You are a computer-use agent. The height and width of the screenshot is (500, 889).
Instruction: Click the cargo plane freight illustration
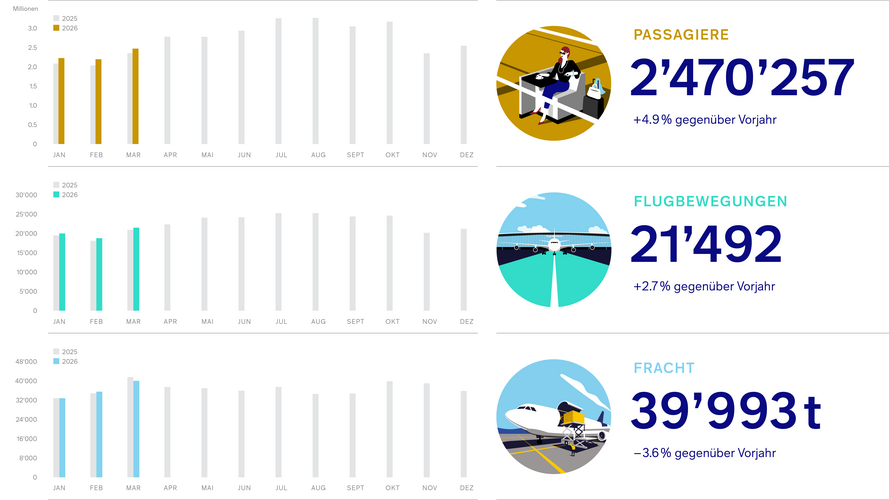553,416
